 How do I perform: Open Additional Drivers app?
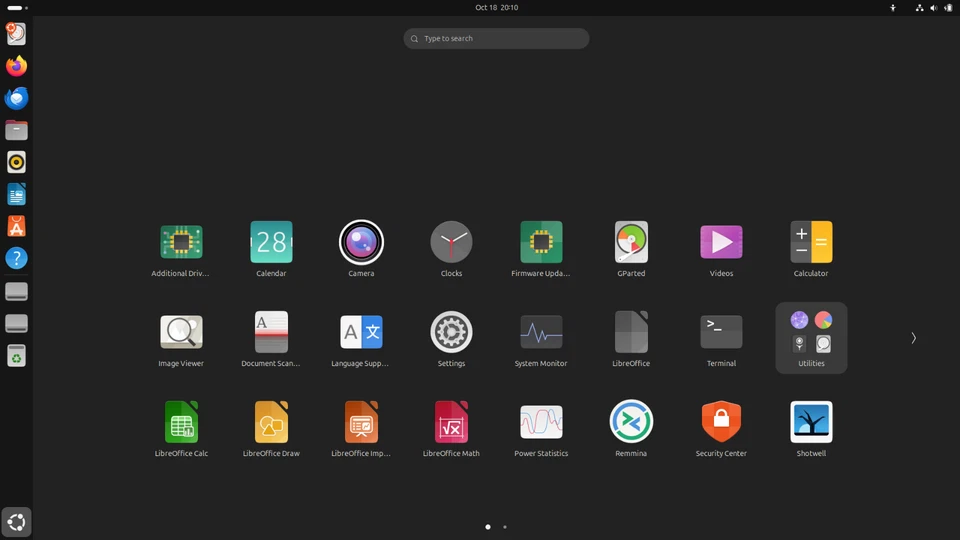[x=181, y=242]
